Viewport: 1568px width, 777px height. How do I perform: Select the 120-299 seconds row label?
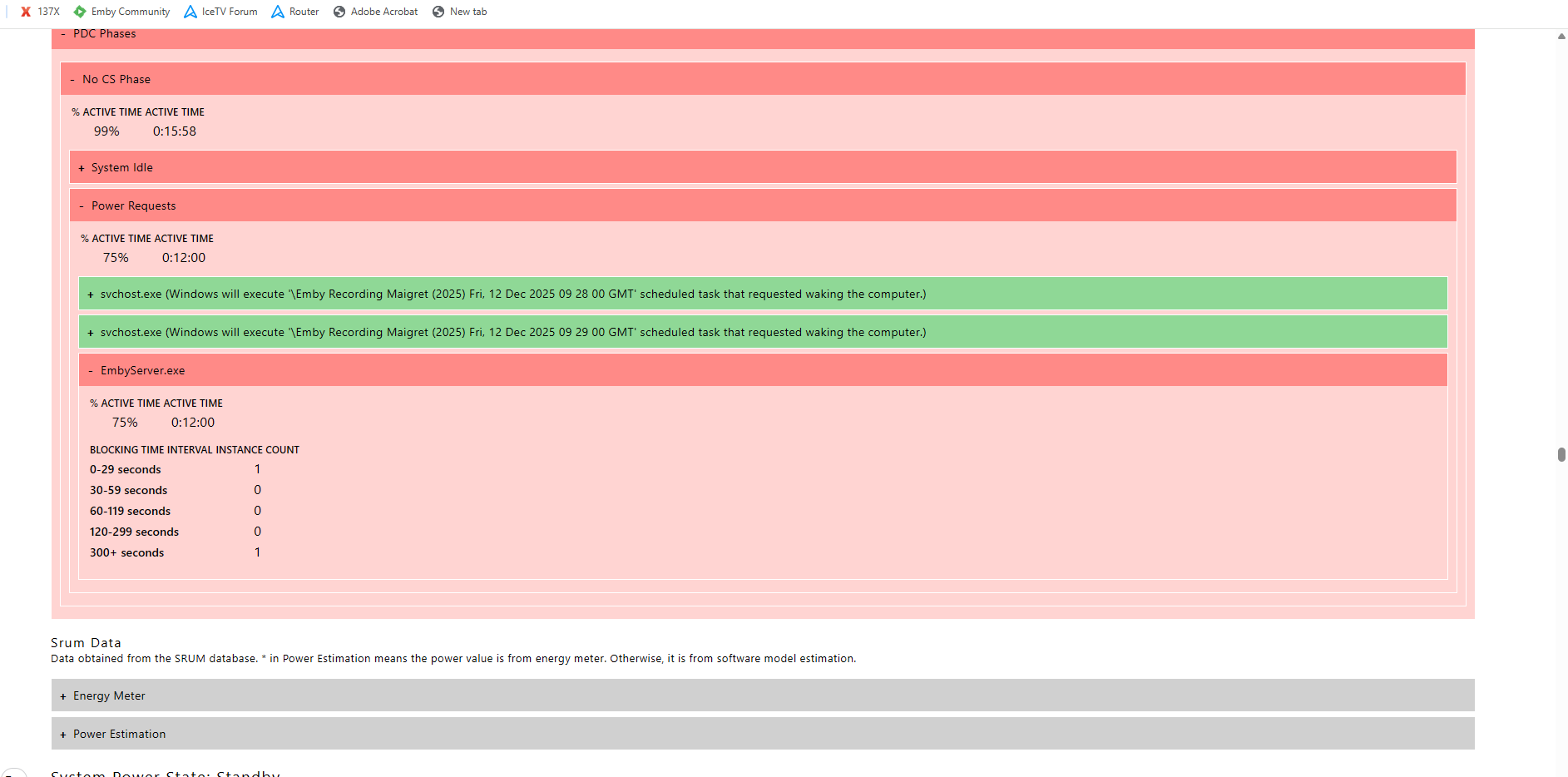[x=135, y=532]
